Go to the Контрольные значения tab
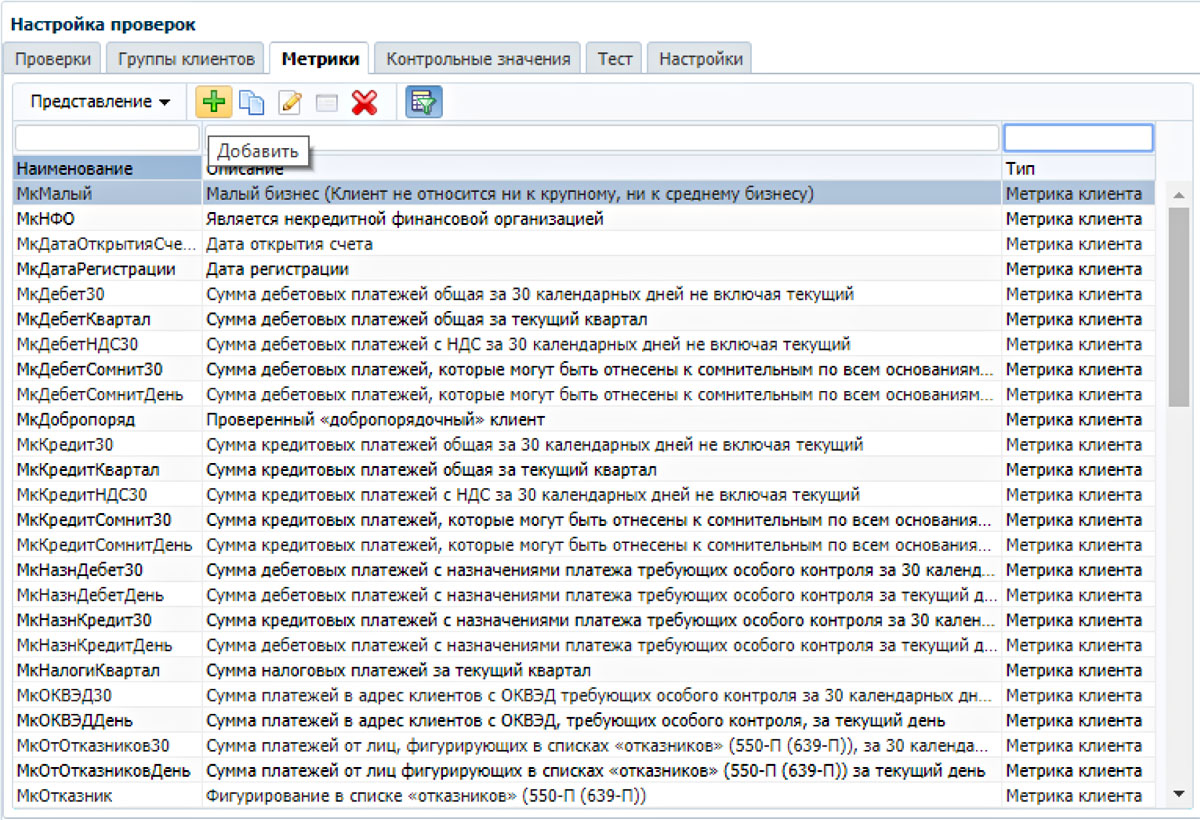The height and width of the screenshot is (820, 1200). 478,59
